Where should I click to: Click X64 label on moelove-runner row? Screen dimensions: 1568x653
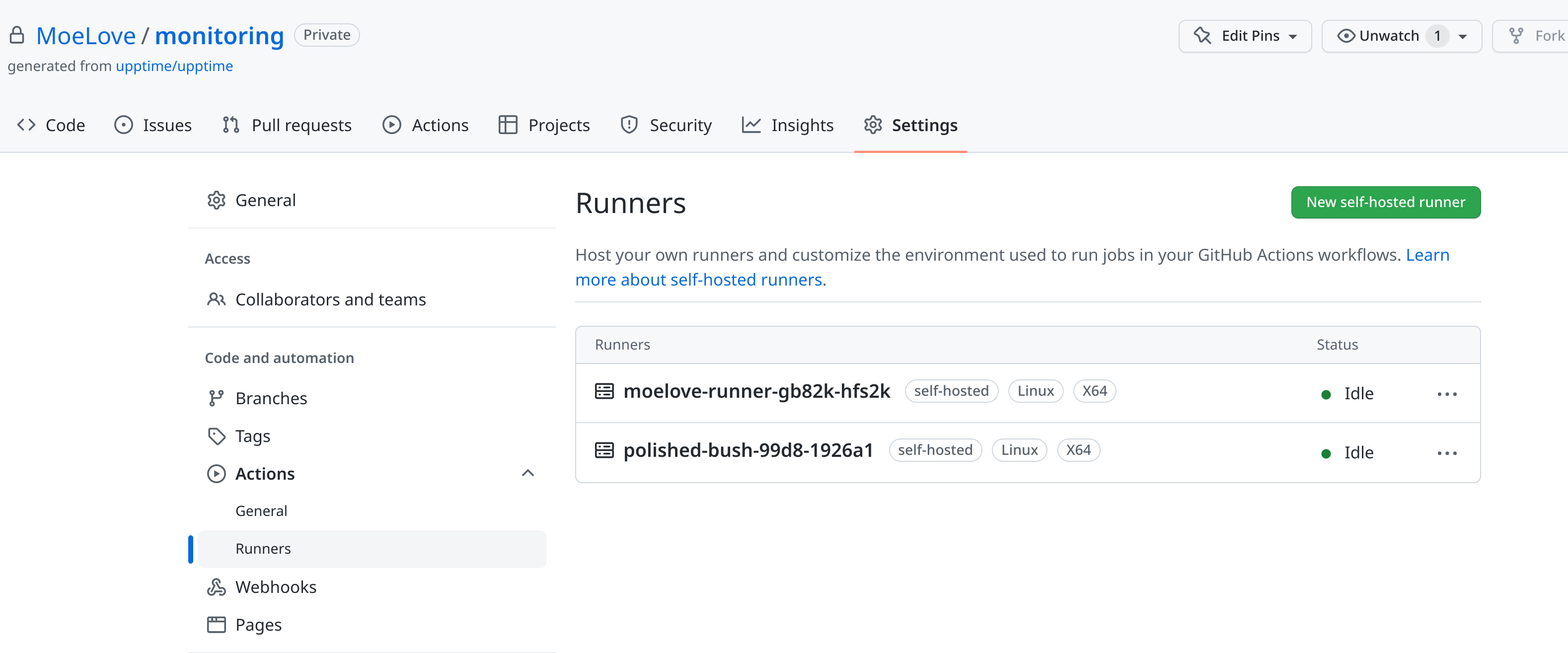pyautogui.click(x=1095, y=391)
